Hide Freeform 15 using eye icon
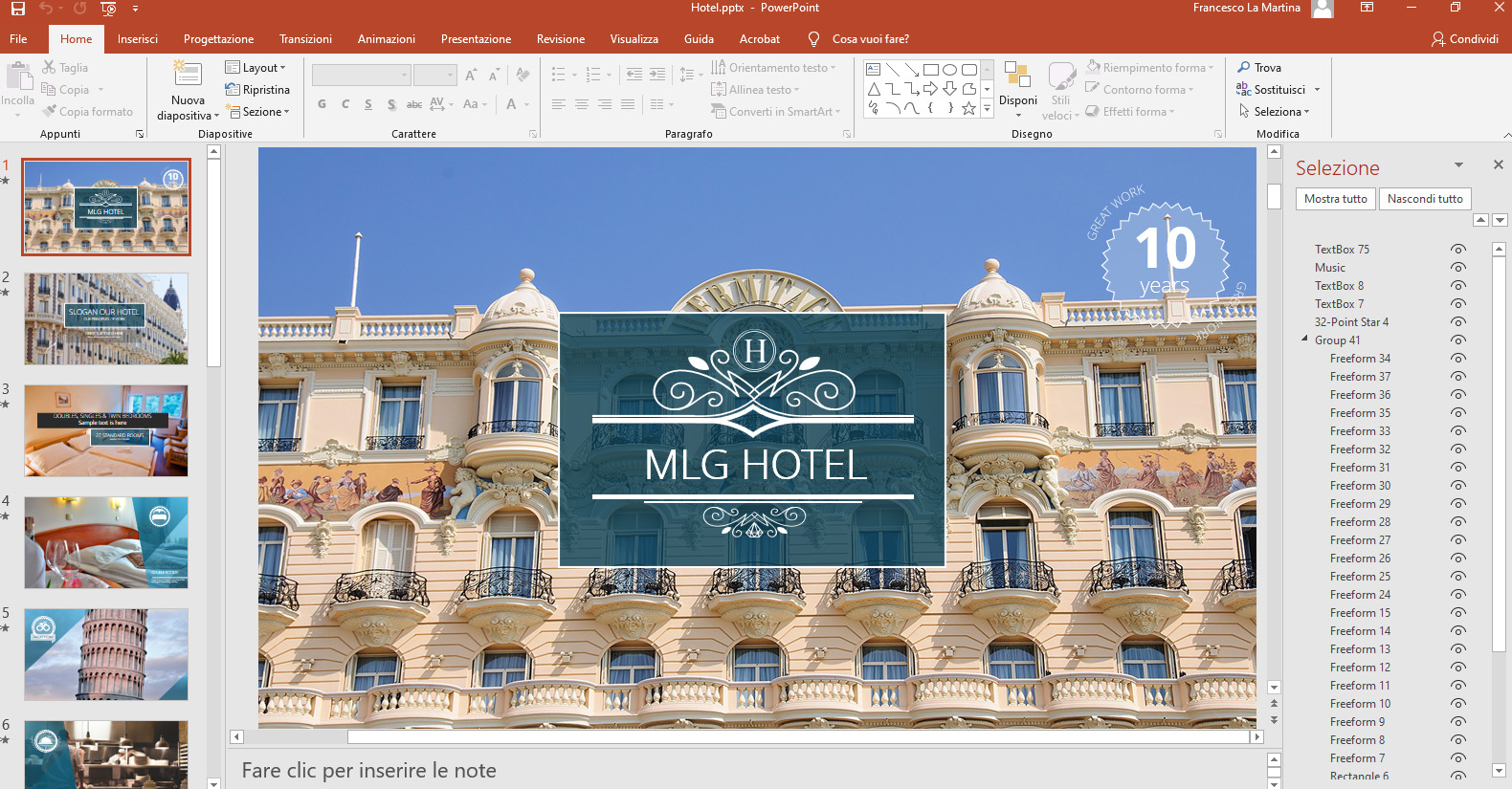Viewport: 1512px width, 789px height. (1457, 613)
